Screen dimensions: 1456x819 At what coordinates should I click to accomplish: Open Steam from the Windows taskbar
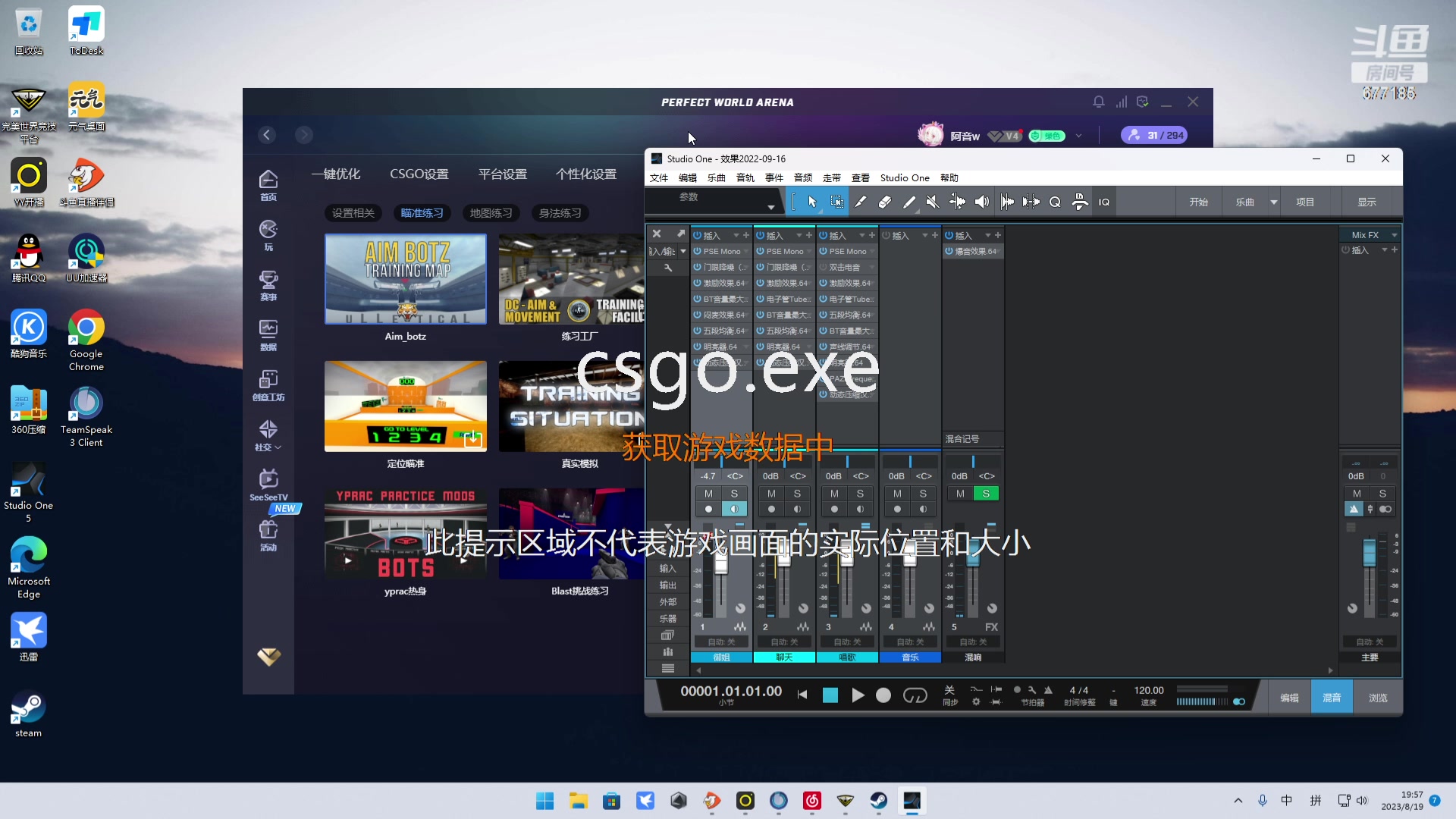point(878,801)
